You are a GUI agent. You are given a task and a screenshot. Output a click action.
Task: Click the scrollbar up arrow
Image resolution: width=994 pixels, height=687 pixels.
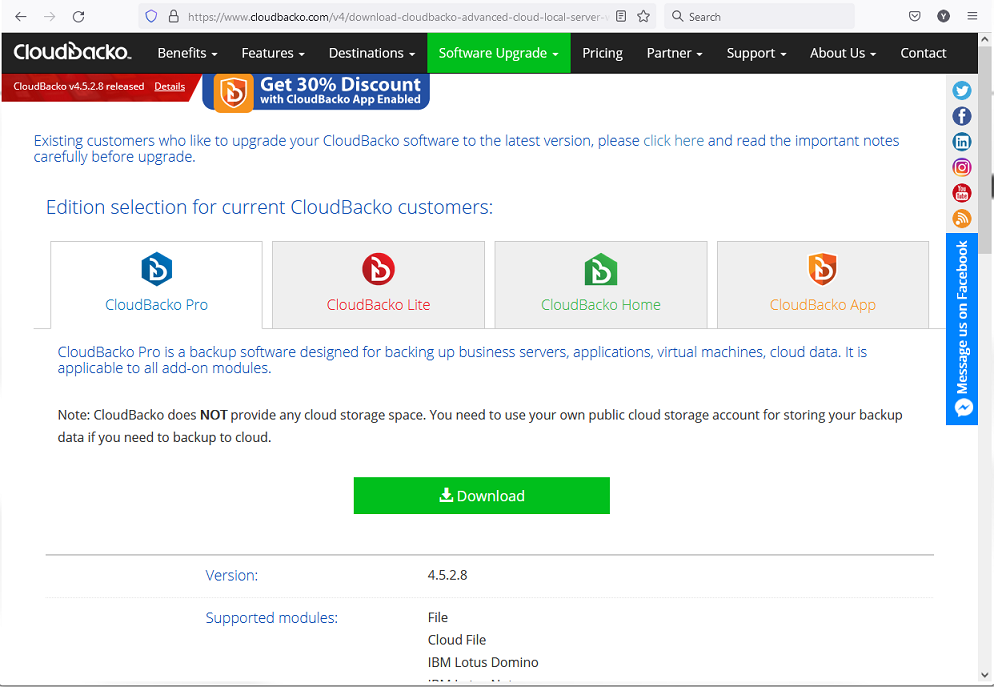(x=985, y=39)
